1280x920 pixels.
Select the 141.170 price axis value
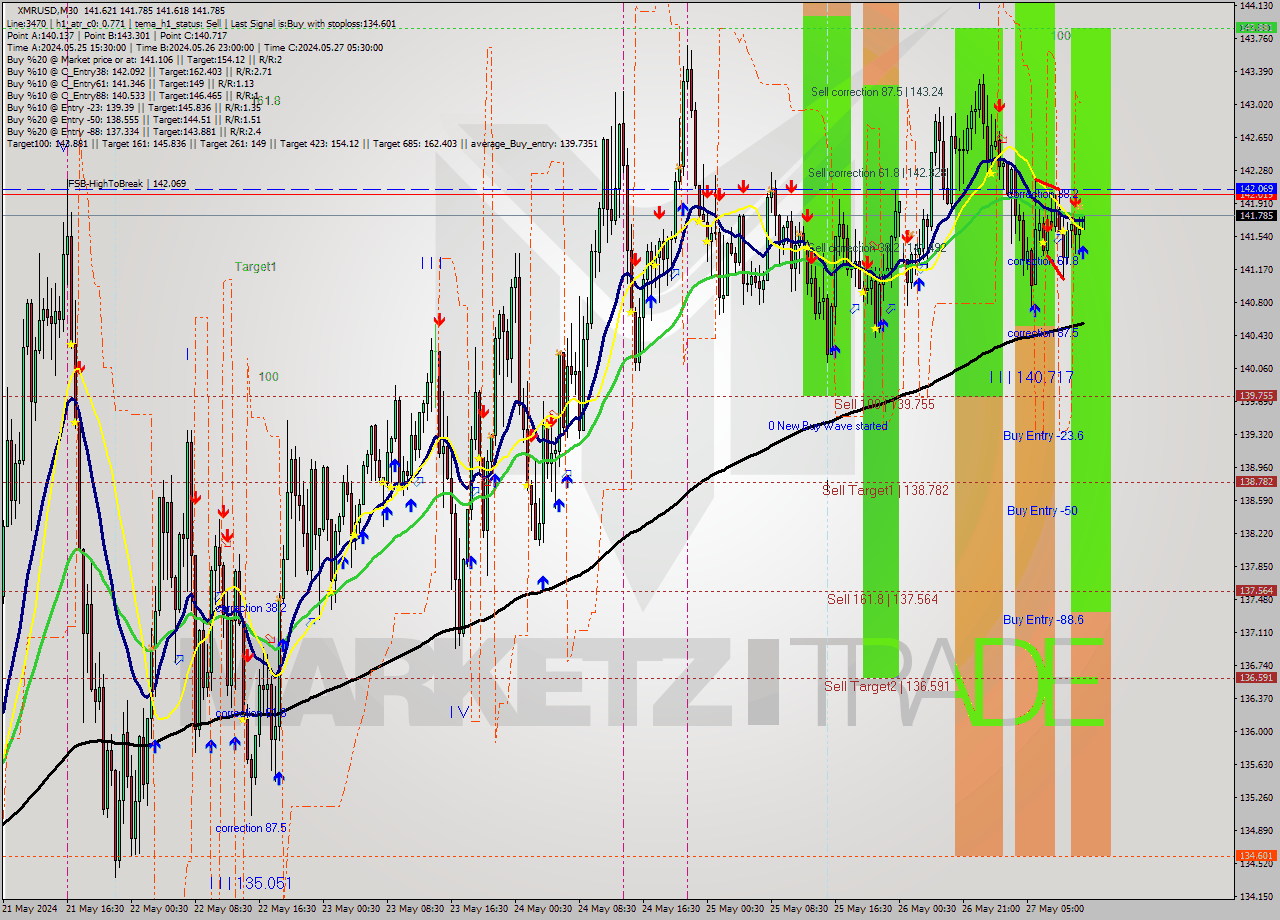[x=1256, y=270]
